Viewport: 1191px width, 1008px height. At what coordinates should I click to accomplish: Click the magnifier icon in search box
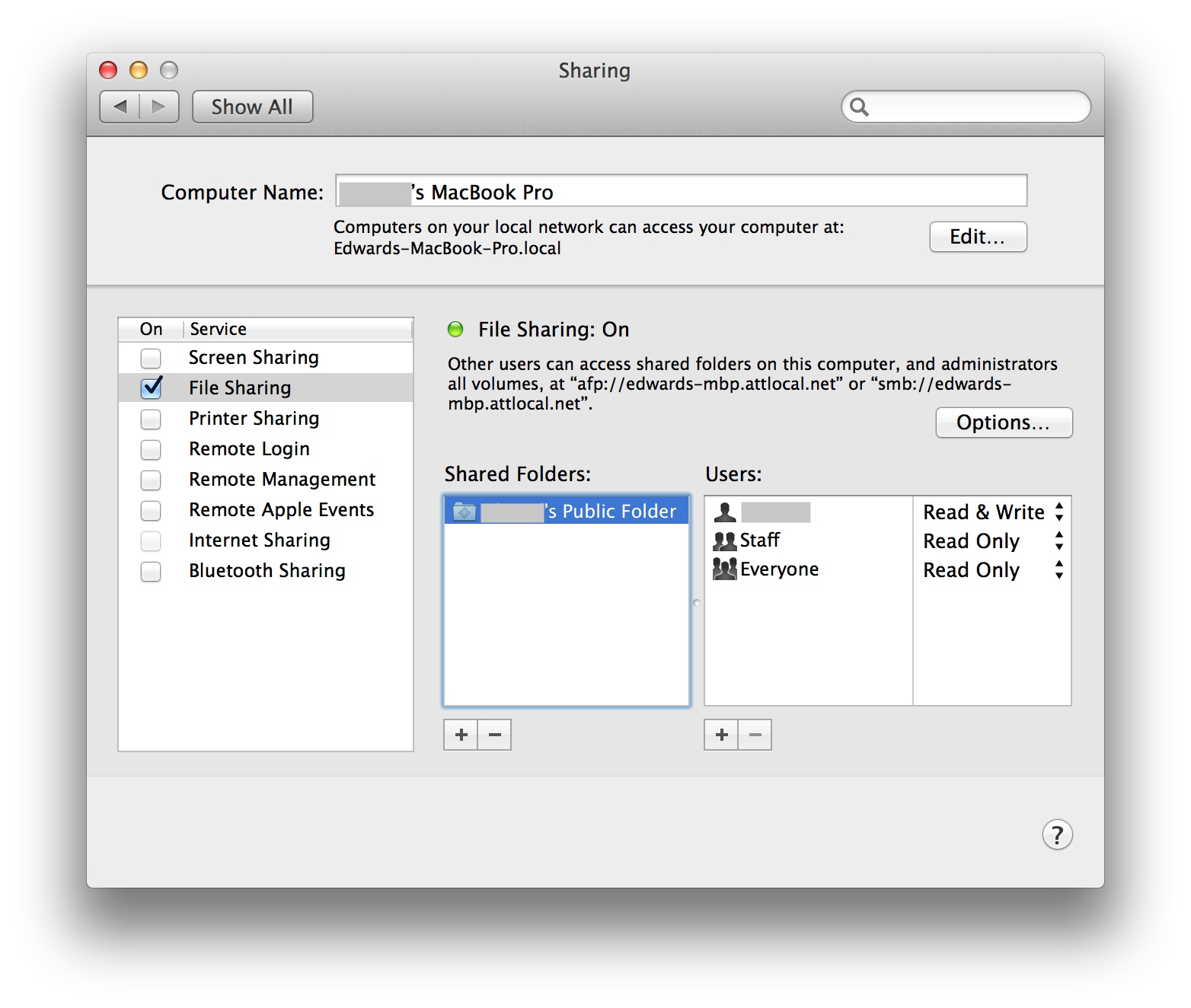point(859,107)
